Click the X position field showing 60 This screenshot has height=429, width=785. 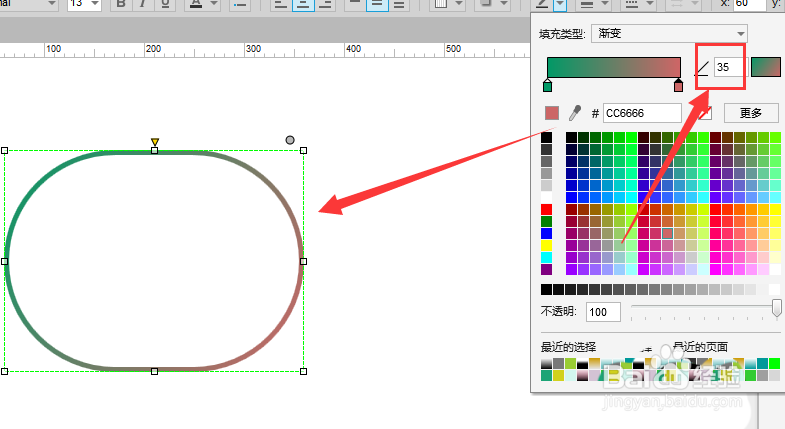[x=749, y=5]
